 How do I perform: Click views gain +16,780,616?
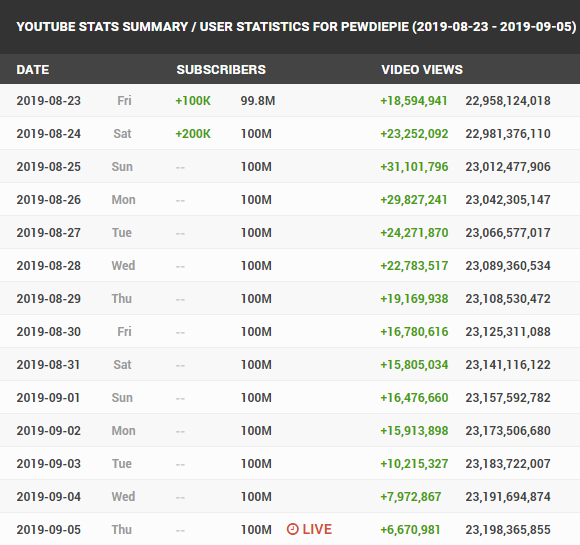click(x=414, y=331)
